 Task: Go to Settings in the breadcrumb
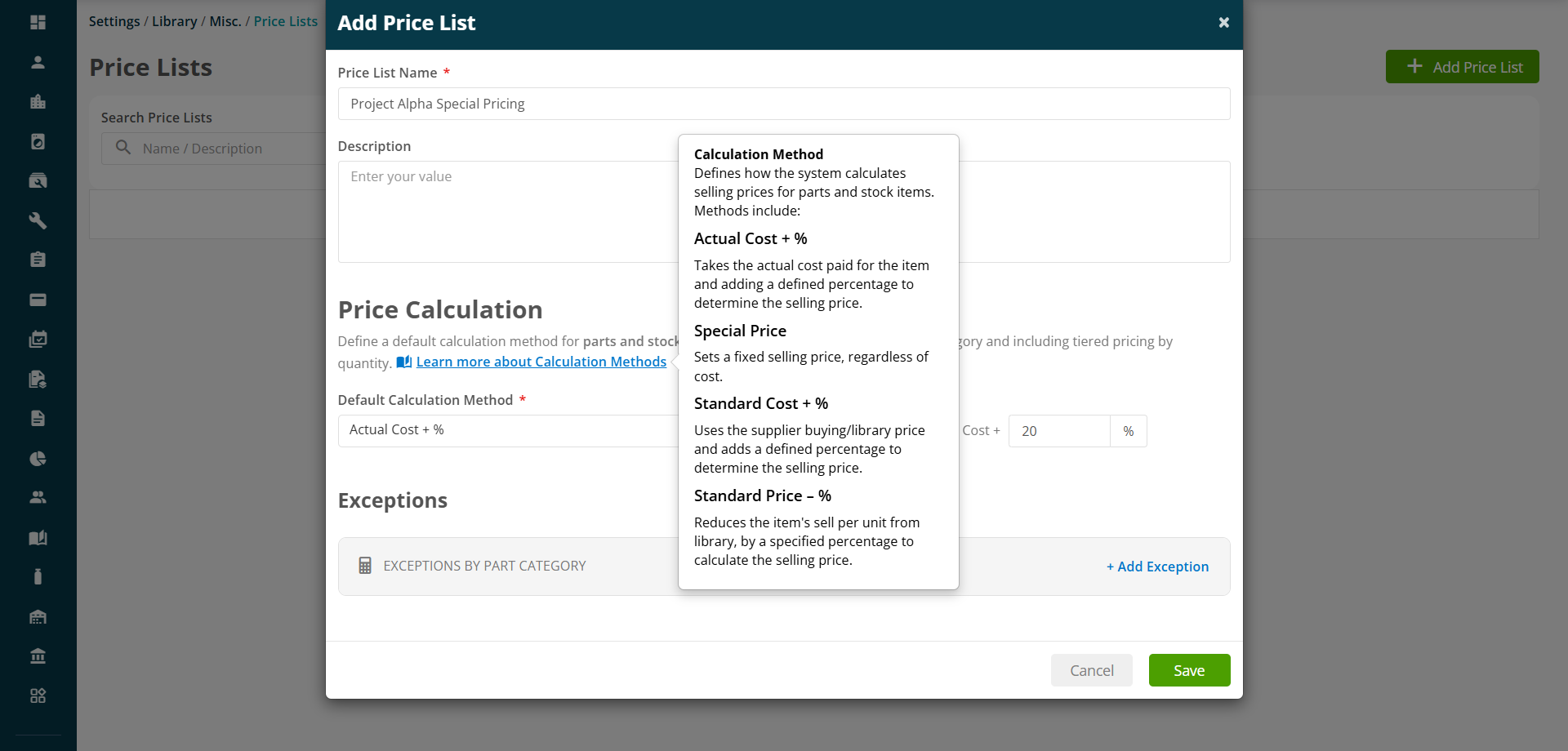pos(114,21)
